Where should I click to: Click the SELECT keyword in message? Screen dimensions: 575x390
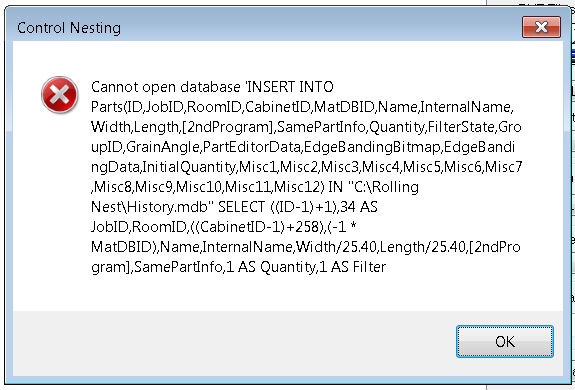(242, 207)
